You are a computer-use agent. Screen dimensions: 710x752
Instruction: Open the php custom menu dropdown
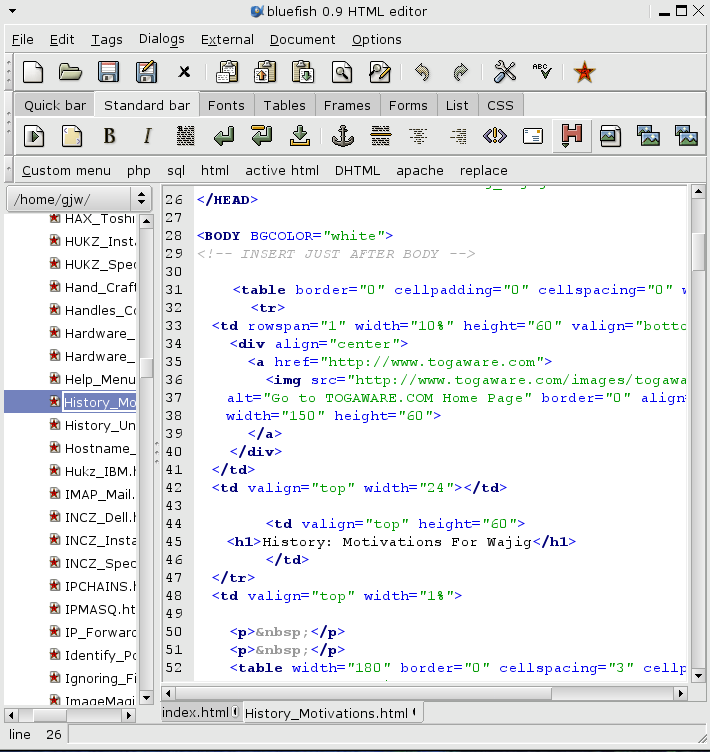tap(138, 170)
